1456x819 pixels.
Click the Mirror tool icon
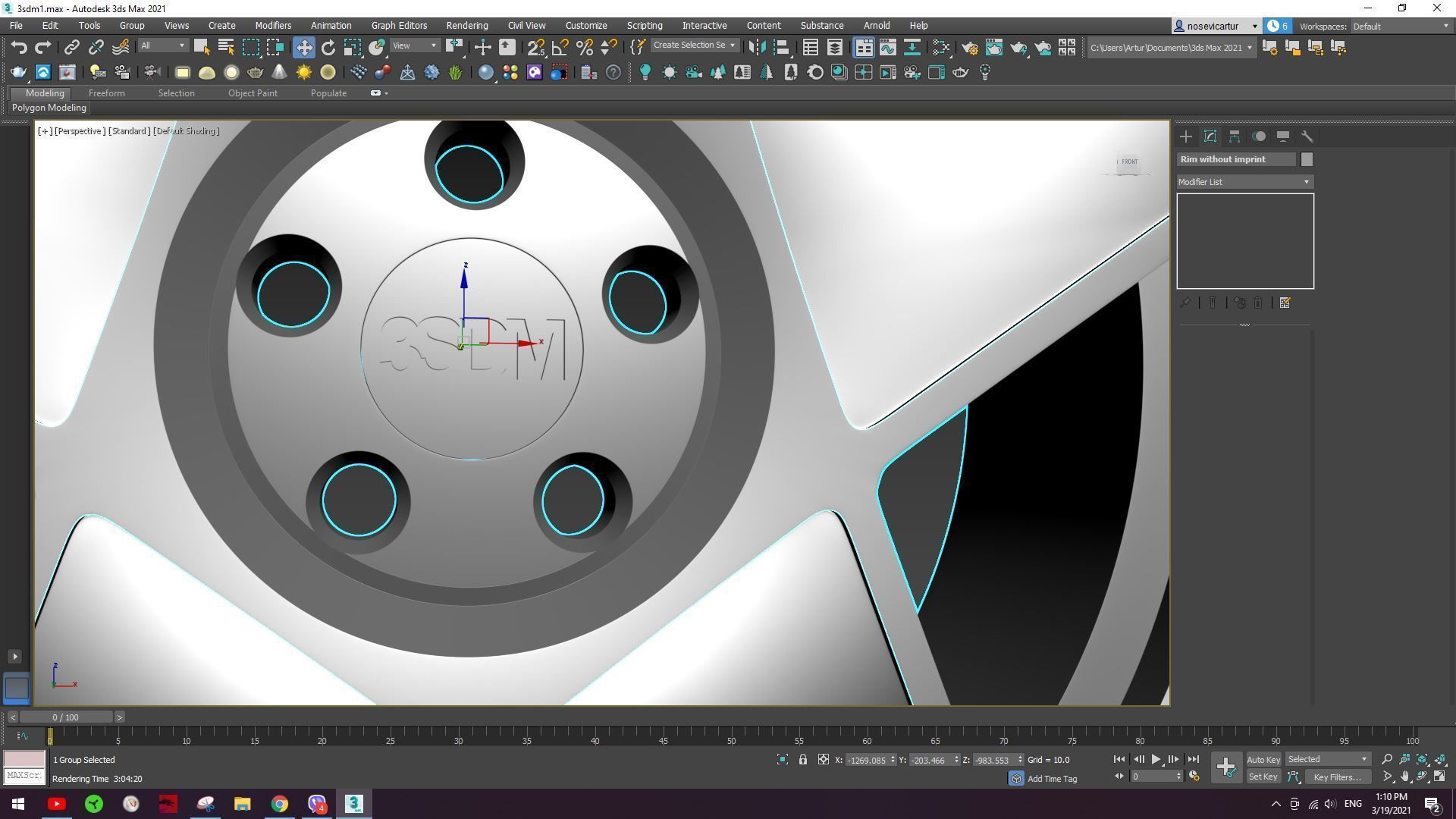tap(756, 47)
